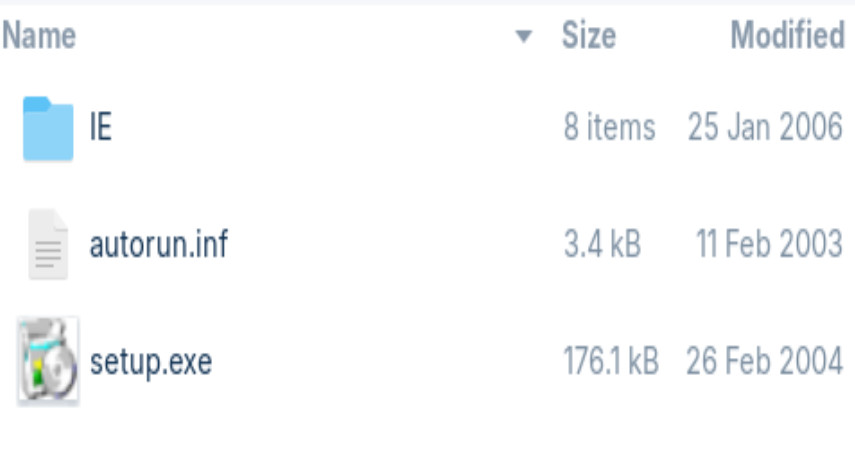Click blank space right of setup.exe name
This screenshot has width=855, height=475.
[x=380, y=361]
